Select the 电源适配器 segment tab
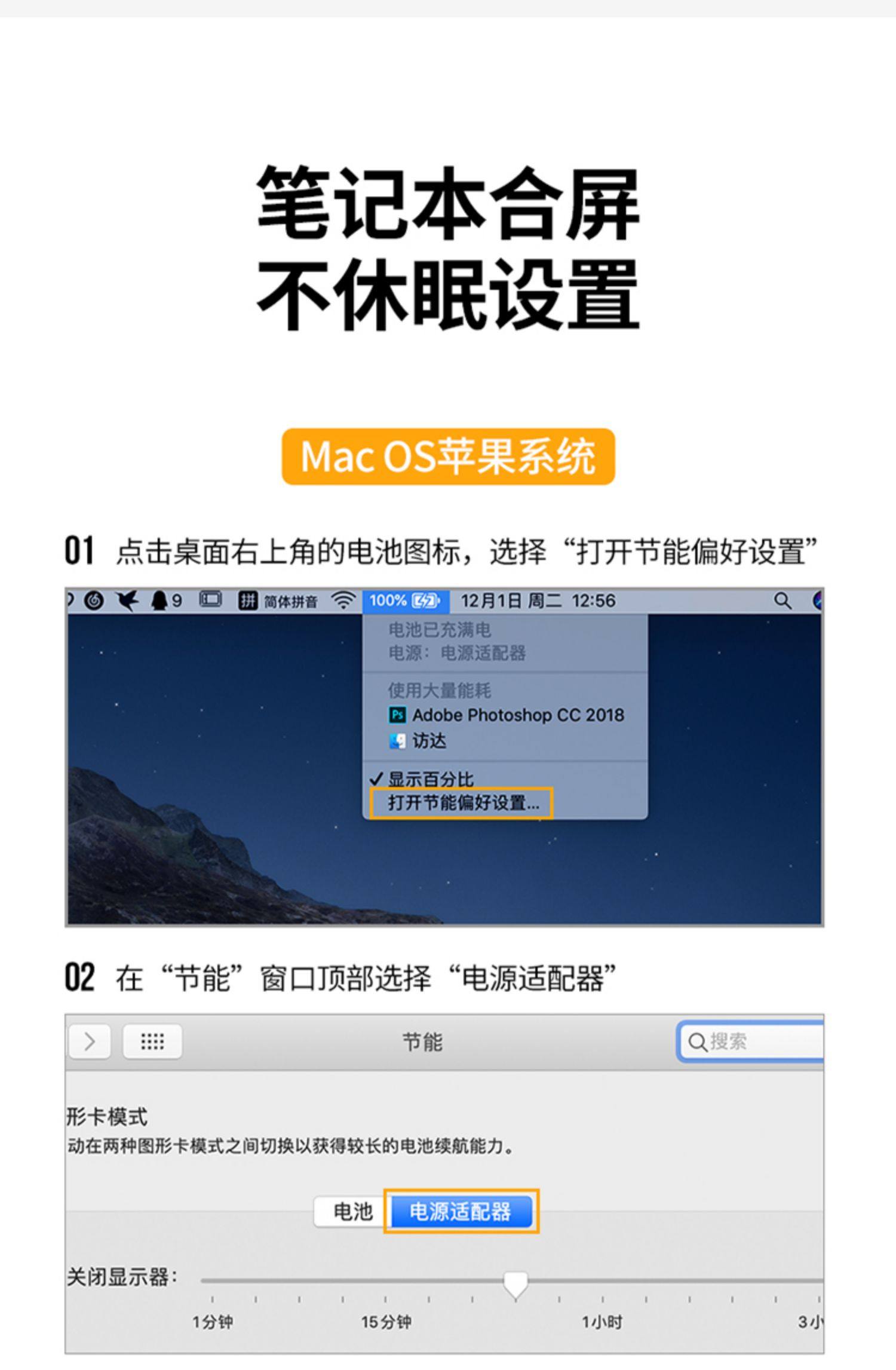 tap(461, 1211)
